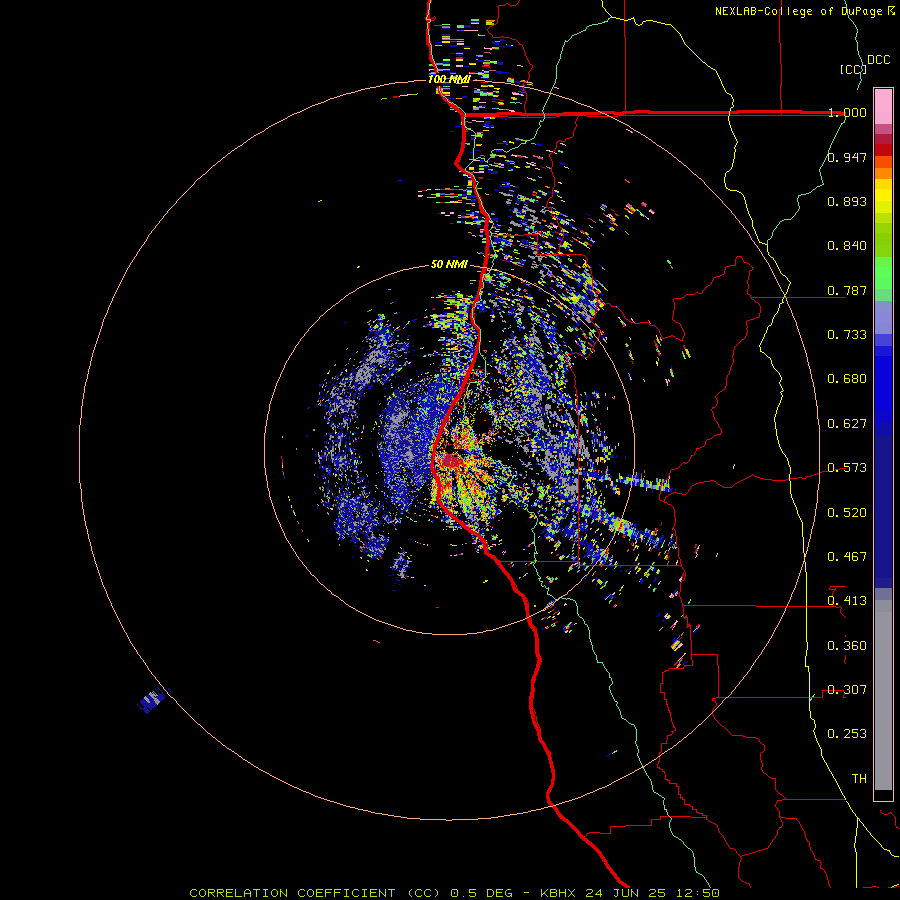Select the 0.360 legend value
Screen dimensions: 900x900
point(847,646)
